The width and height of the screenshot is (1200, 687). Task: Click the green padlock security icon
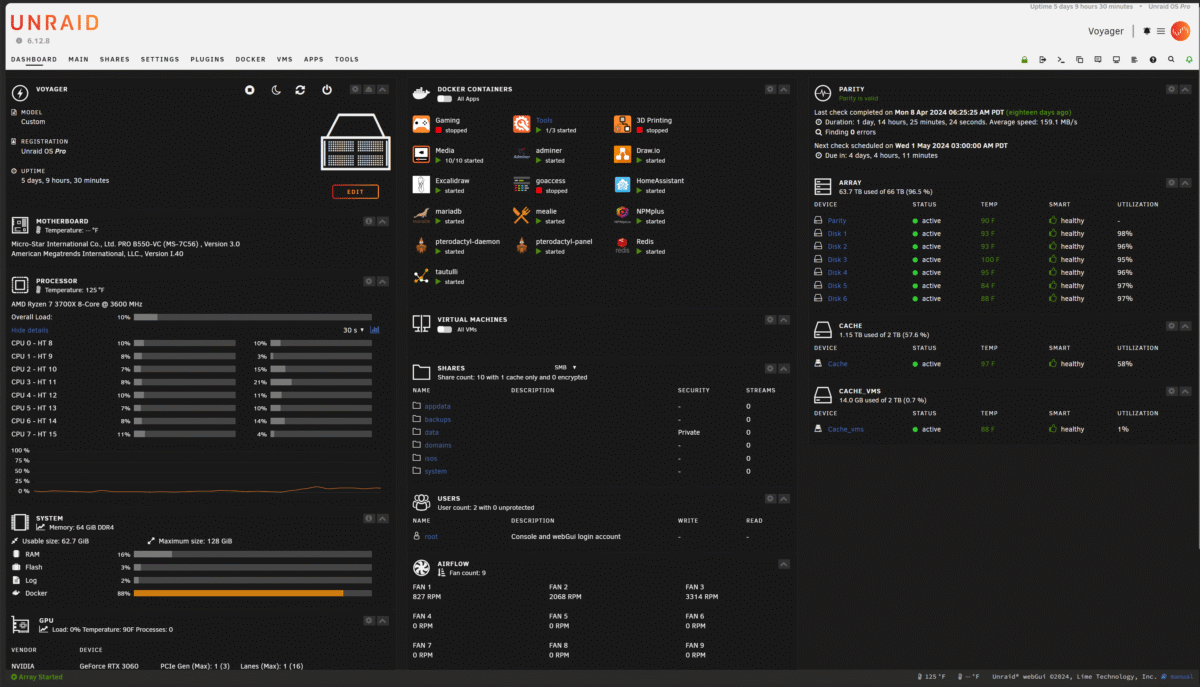coord(1024,60)
